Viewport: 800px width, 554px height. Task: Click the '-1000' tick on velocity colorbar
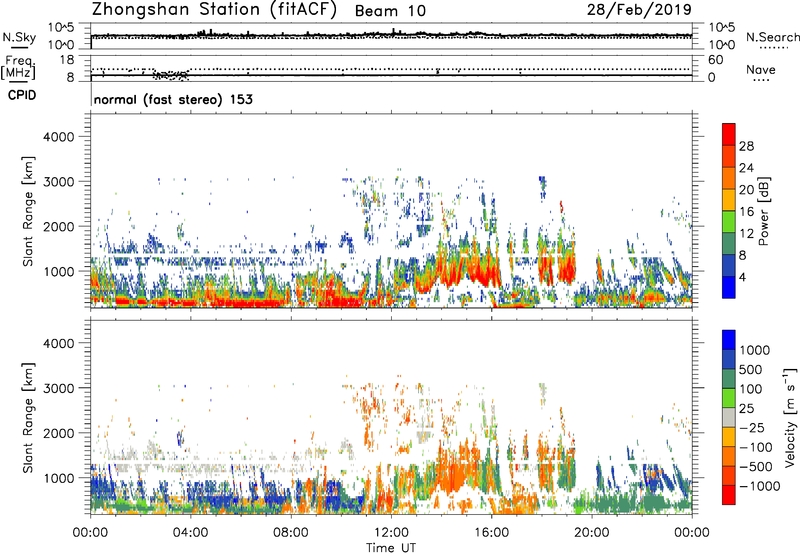(759, 486)
